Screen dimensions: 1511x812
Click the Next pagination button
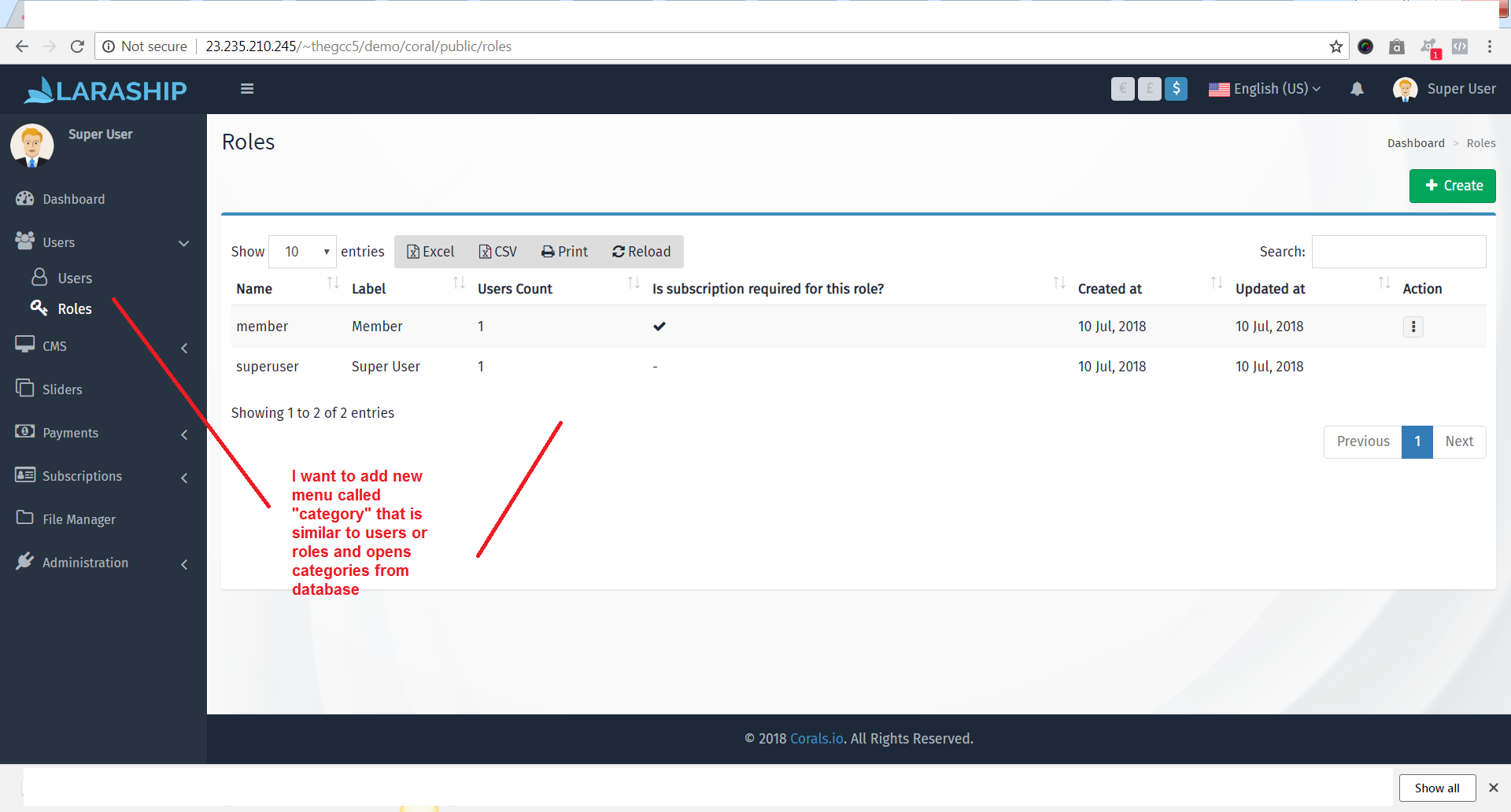(1459, 441)
